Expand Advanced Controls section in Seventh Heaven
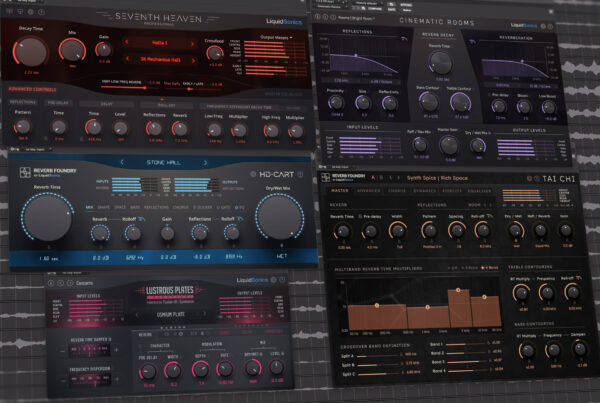 point(33,89)
